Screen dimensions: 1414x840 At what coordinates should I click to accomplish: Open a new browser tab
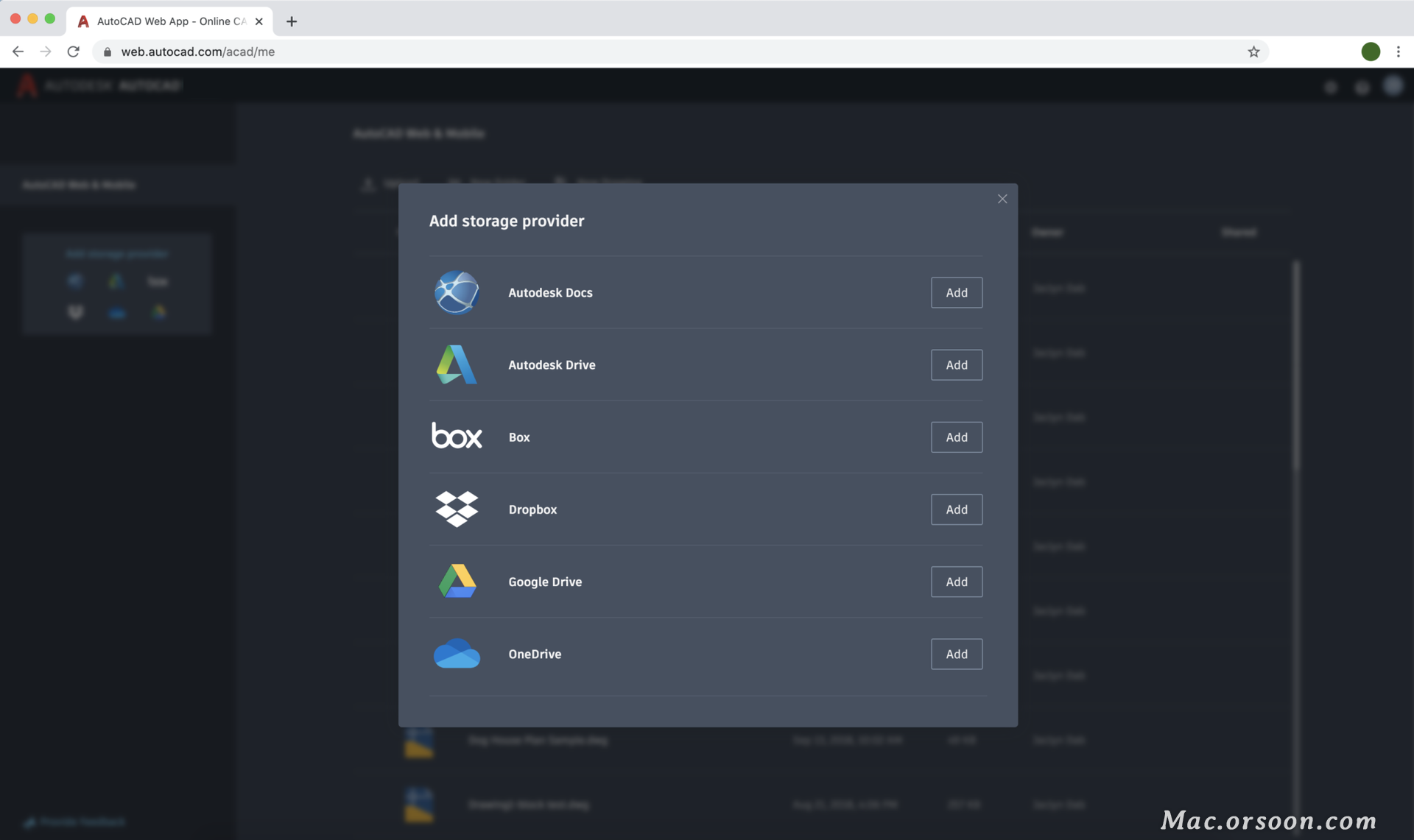point(292,21)
